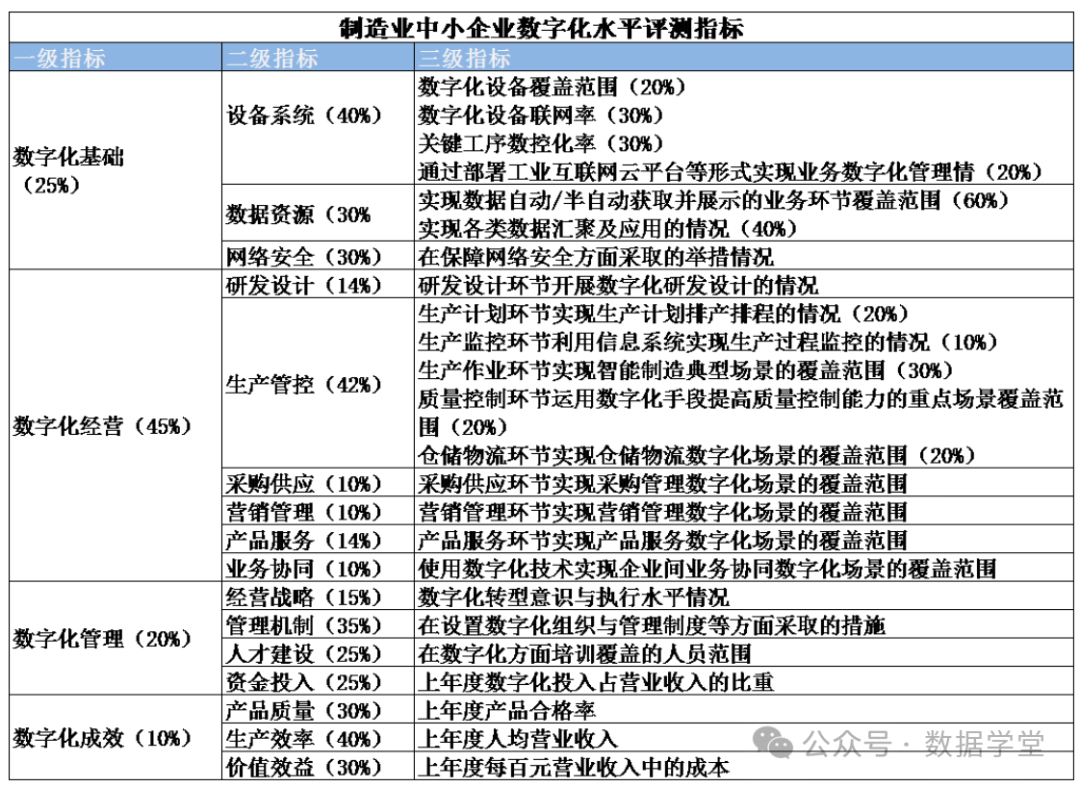Click the 数字化基础（25%） cell
1080x787 pixels.
coord(68,170)
